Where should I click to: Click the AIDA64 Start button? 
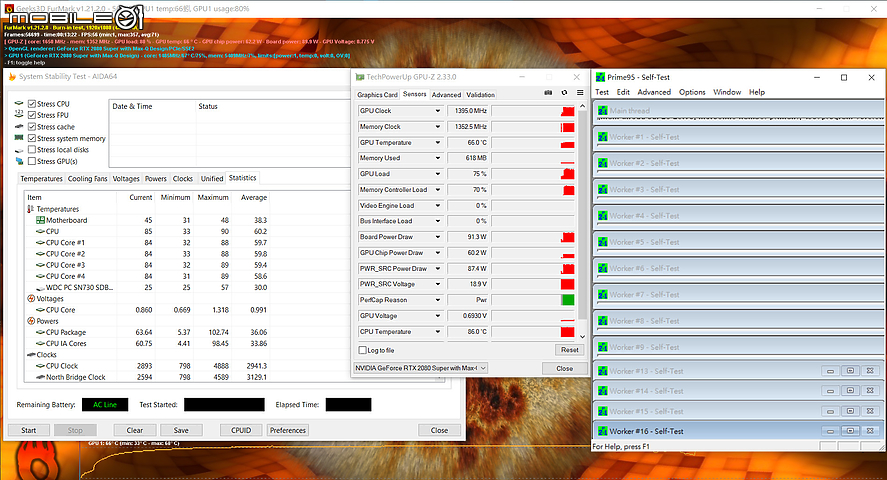(28, 430)
